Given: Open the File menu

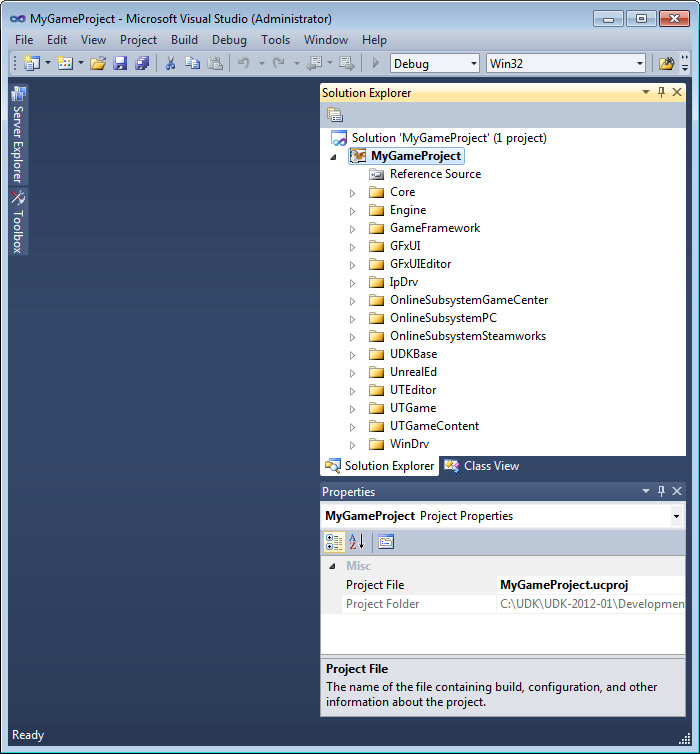Looking at the screenshot, I should [24, 40].
